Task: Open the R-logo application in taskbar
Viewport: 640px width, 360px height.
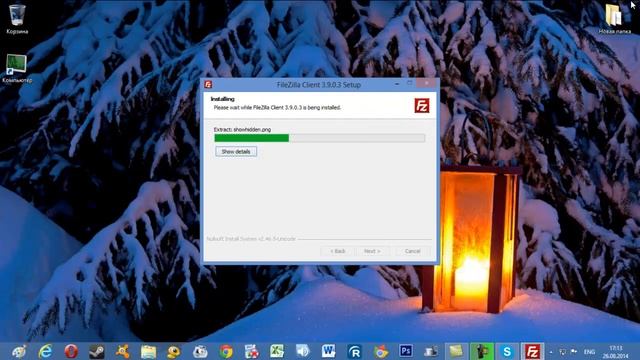Action: [x=354, y=351]
